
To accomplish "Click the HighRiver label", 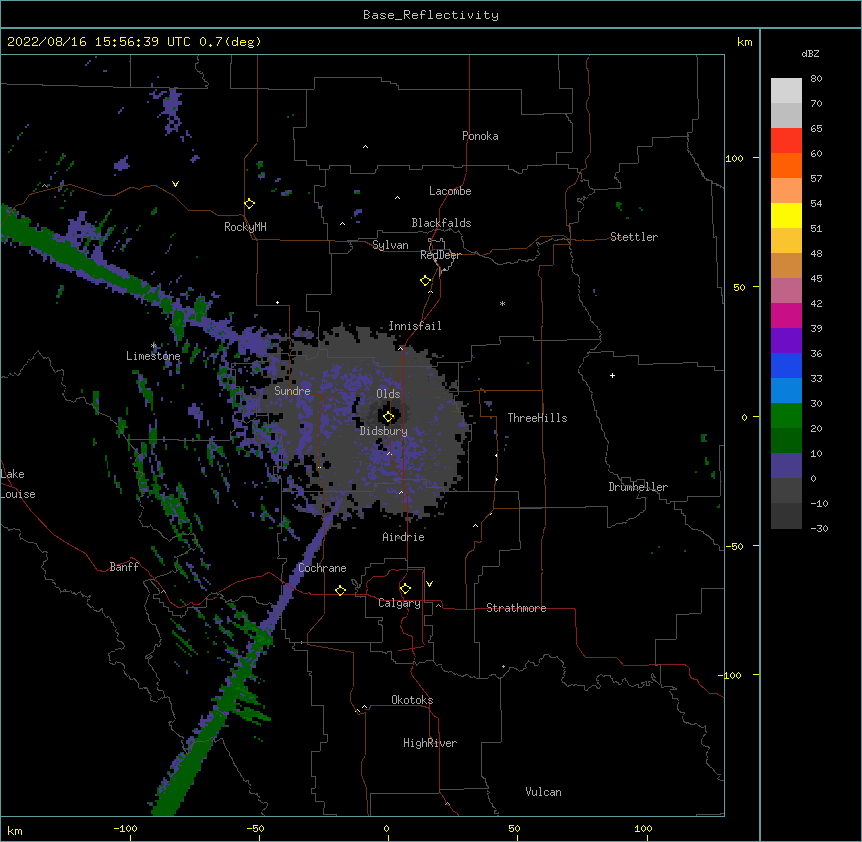I will 430,743.
